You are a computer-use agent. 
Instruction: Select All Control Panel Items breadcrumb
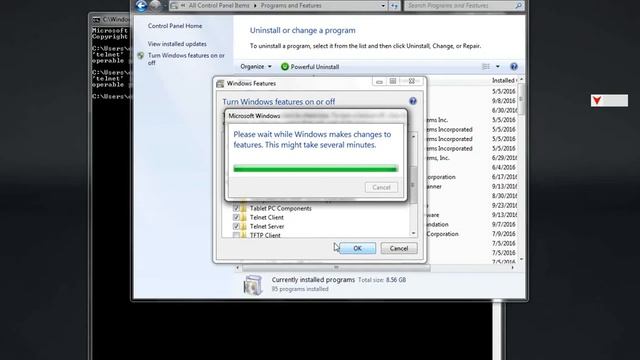point(220,6)
